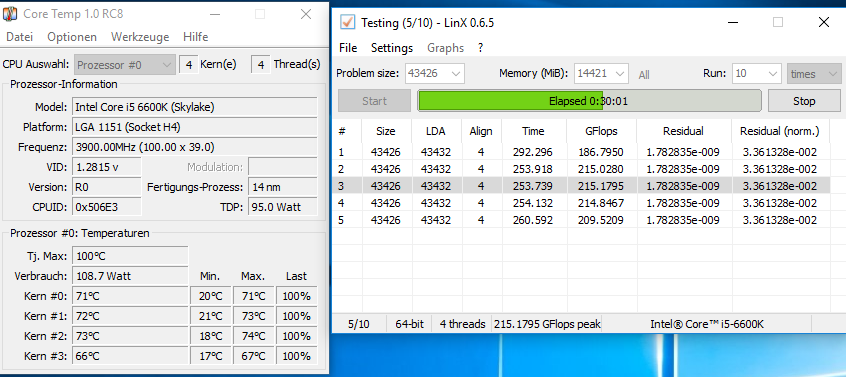The width and height of the screenshot is (846, 377).
Task: Click the Platform field LGA 1151
Action: 195,127
